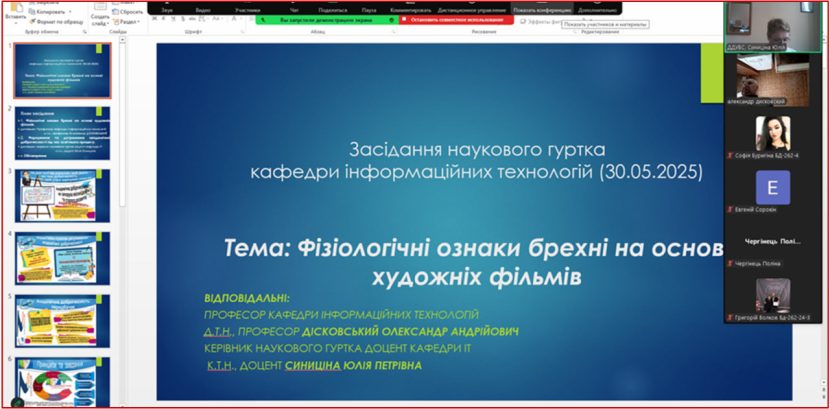Viewport: 830px width, 409px height.
Task: Select Format Painter (Формат по образцу)
Action: click(53, 21)
